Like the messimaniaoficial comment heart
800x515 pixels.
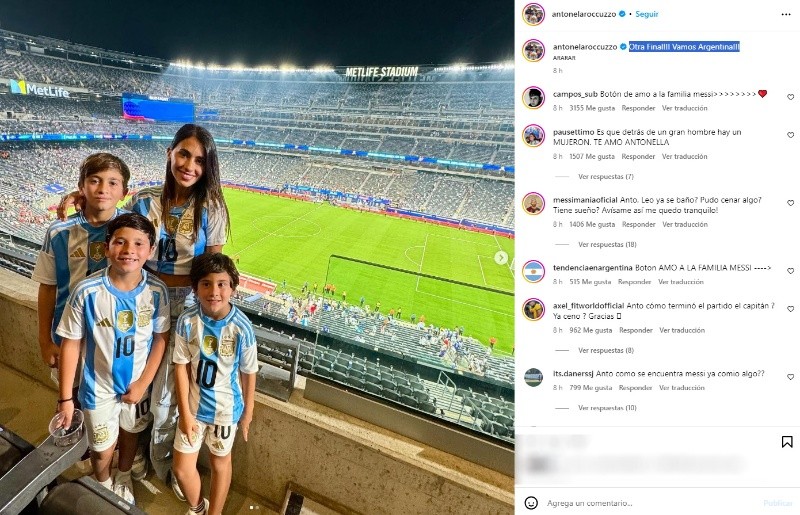click(790, 203)
